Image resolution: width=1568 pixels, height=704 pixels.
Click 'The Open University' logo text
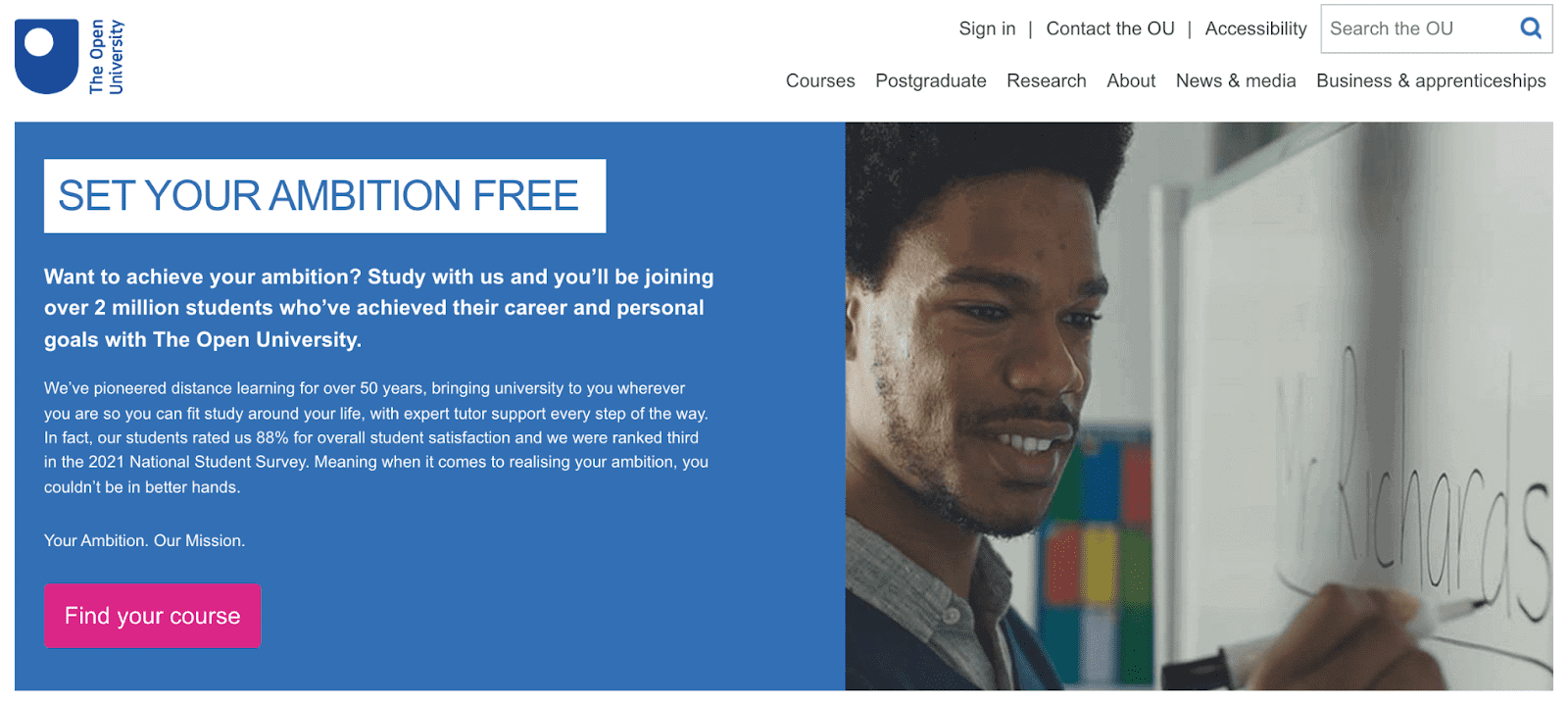click(x=106, y=57)
